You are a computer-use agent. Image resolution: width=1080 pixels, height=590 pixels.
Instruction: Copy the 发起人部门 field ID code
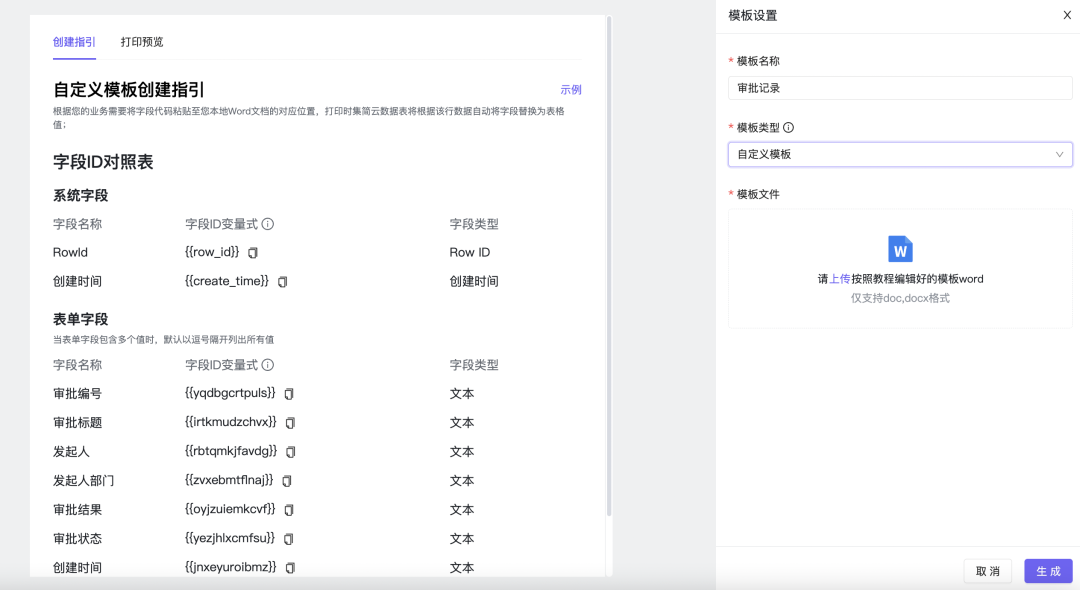pos(287,481)
